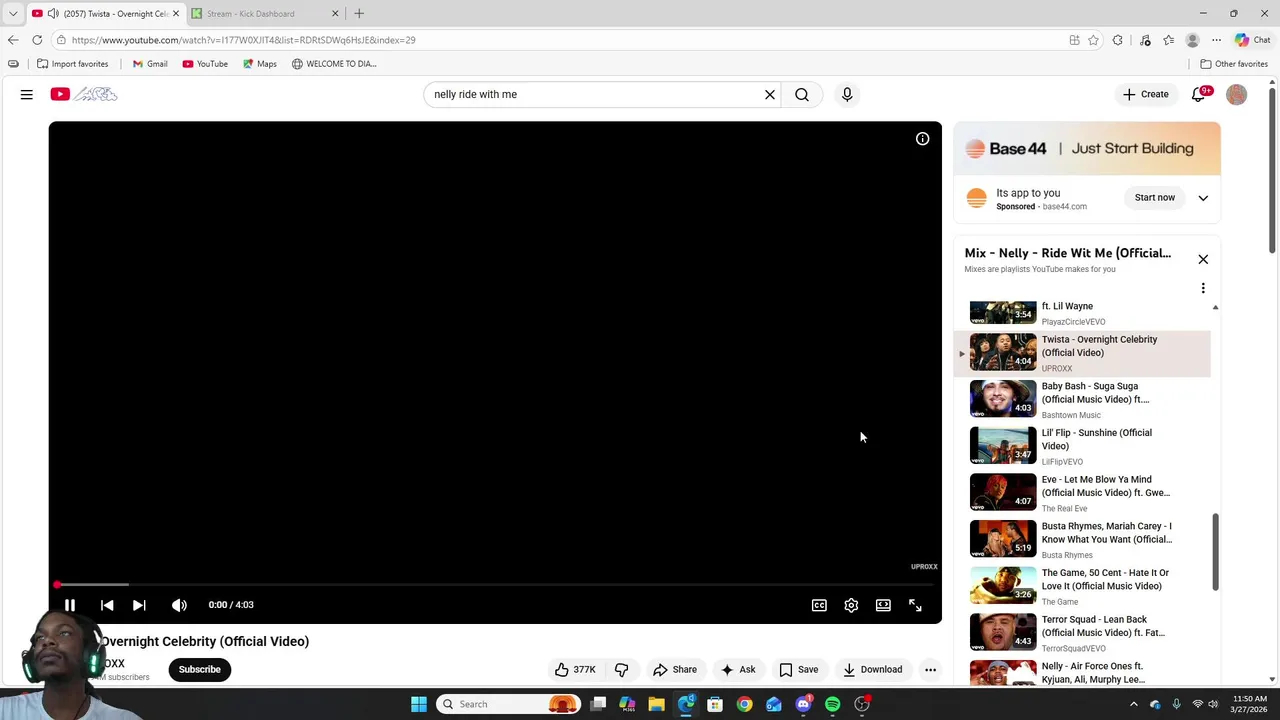Run search with the magnifier button

802,94
